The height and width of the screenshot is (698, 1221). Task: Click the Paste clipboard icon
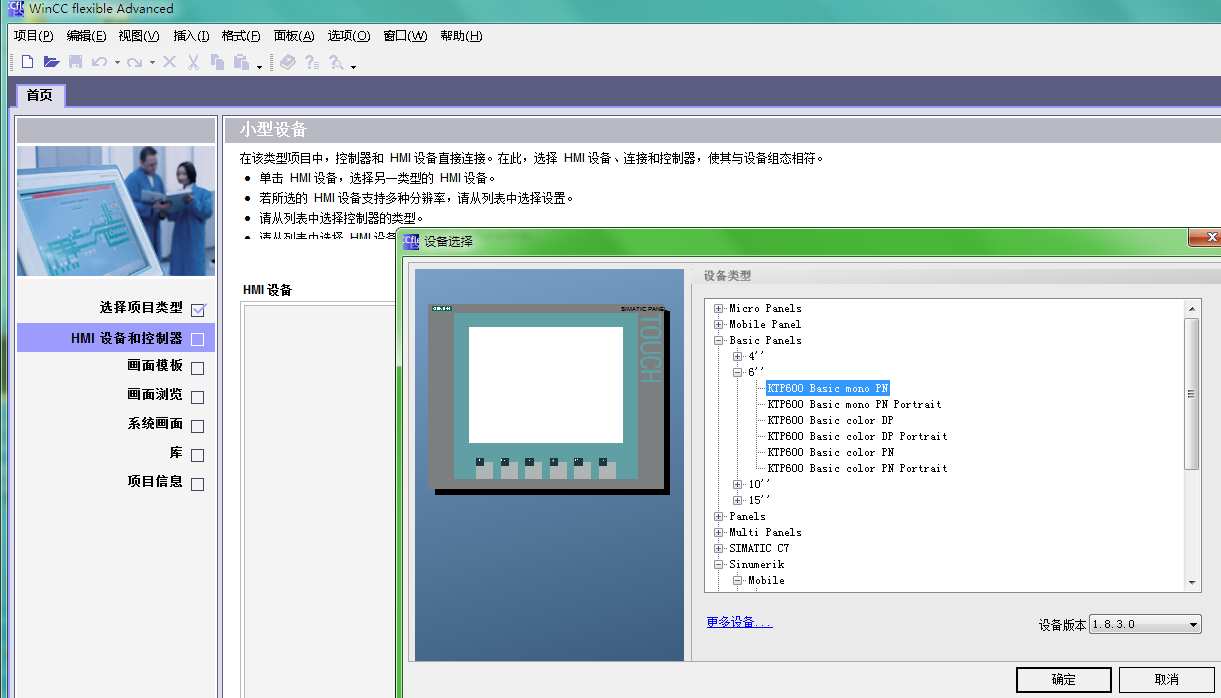point(241,62)
